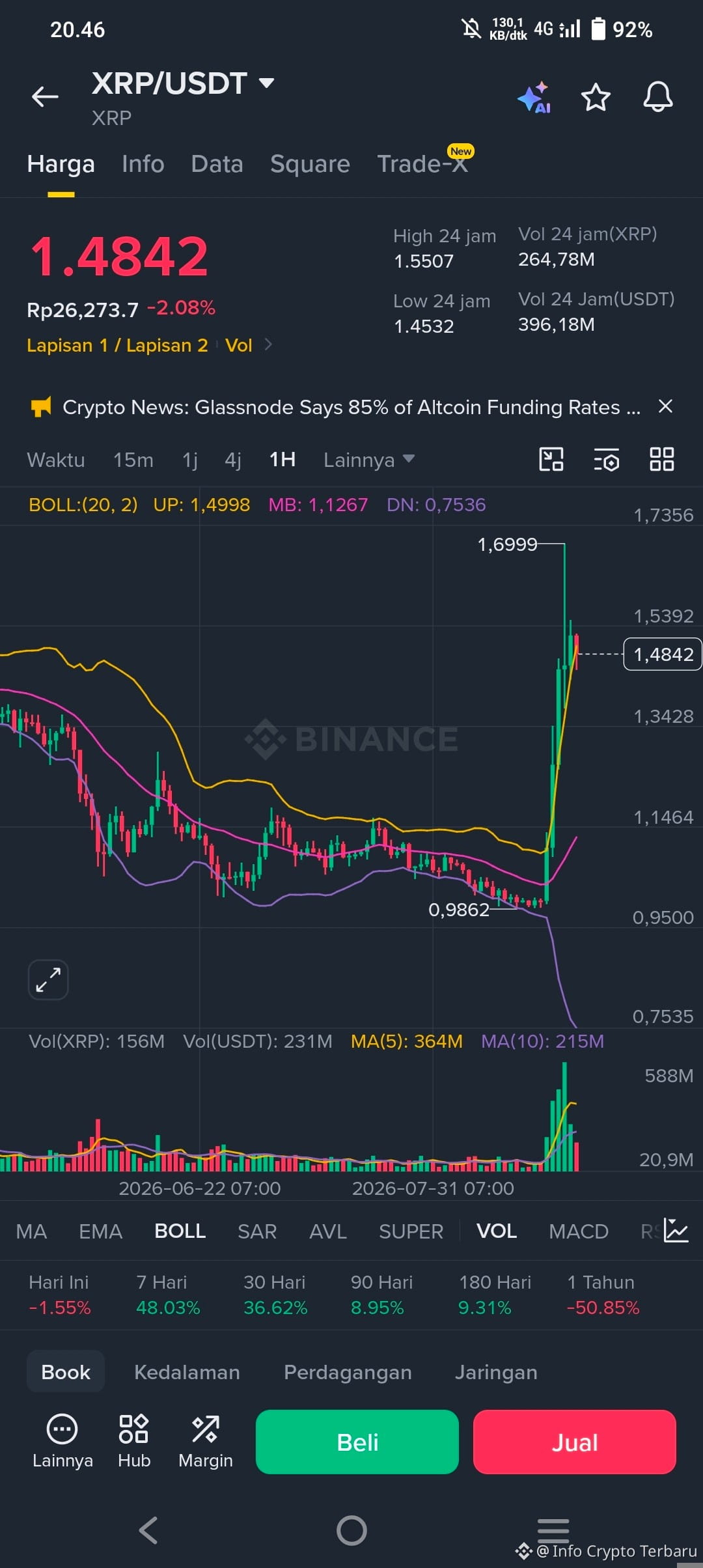The image size is (703, 1568).
Task: Open the Jaringan tab
Action: [x=496, y=1372]
